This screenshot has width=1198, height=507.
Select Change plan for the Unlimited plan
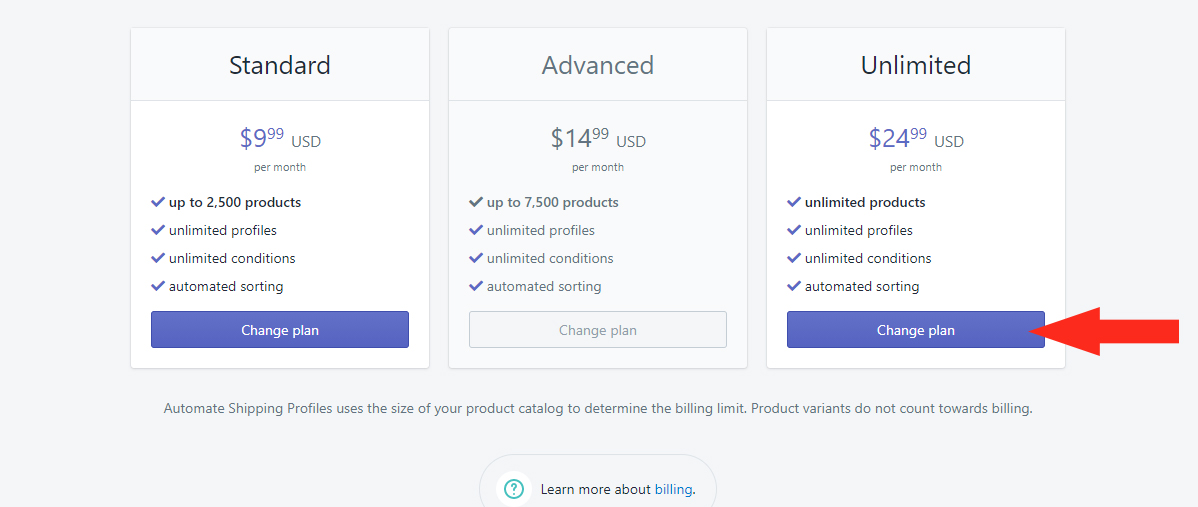point(915,330)
